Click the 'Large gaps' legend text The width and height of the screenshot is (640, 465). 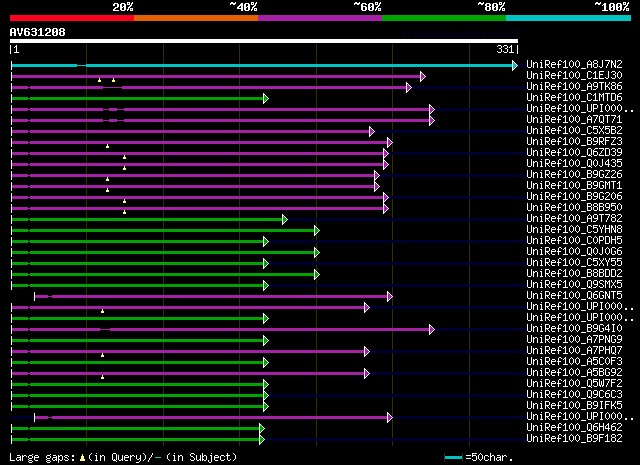coord(42,457)
